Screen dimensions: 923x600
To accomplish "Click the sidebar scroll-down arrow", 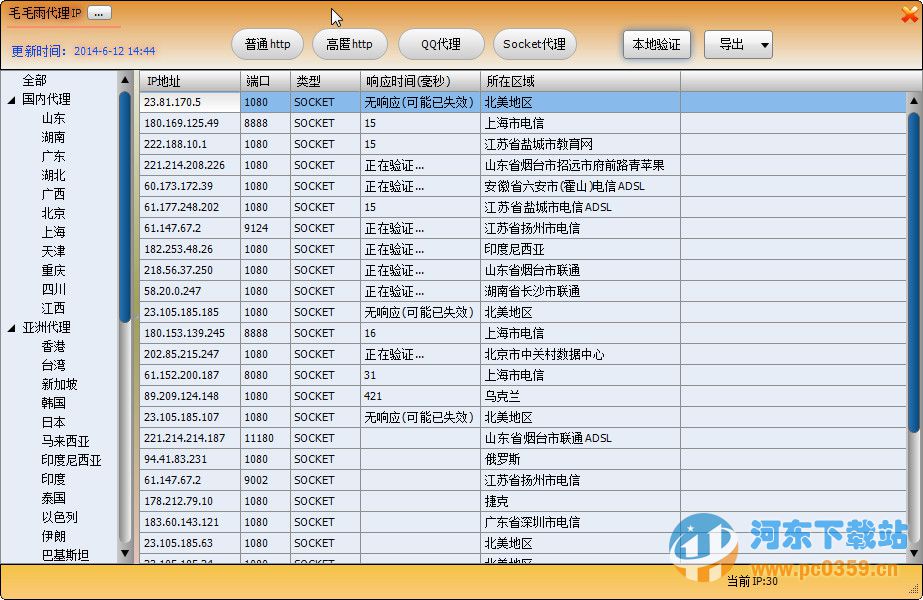I will coord(124,554).
